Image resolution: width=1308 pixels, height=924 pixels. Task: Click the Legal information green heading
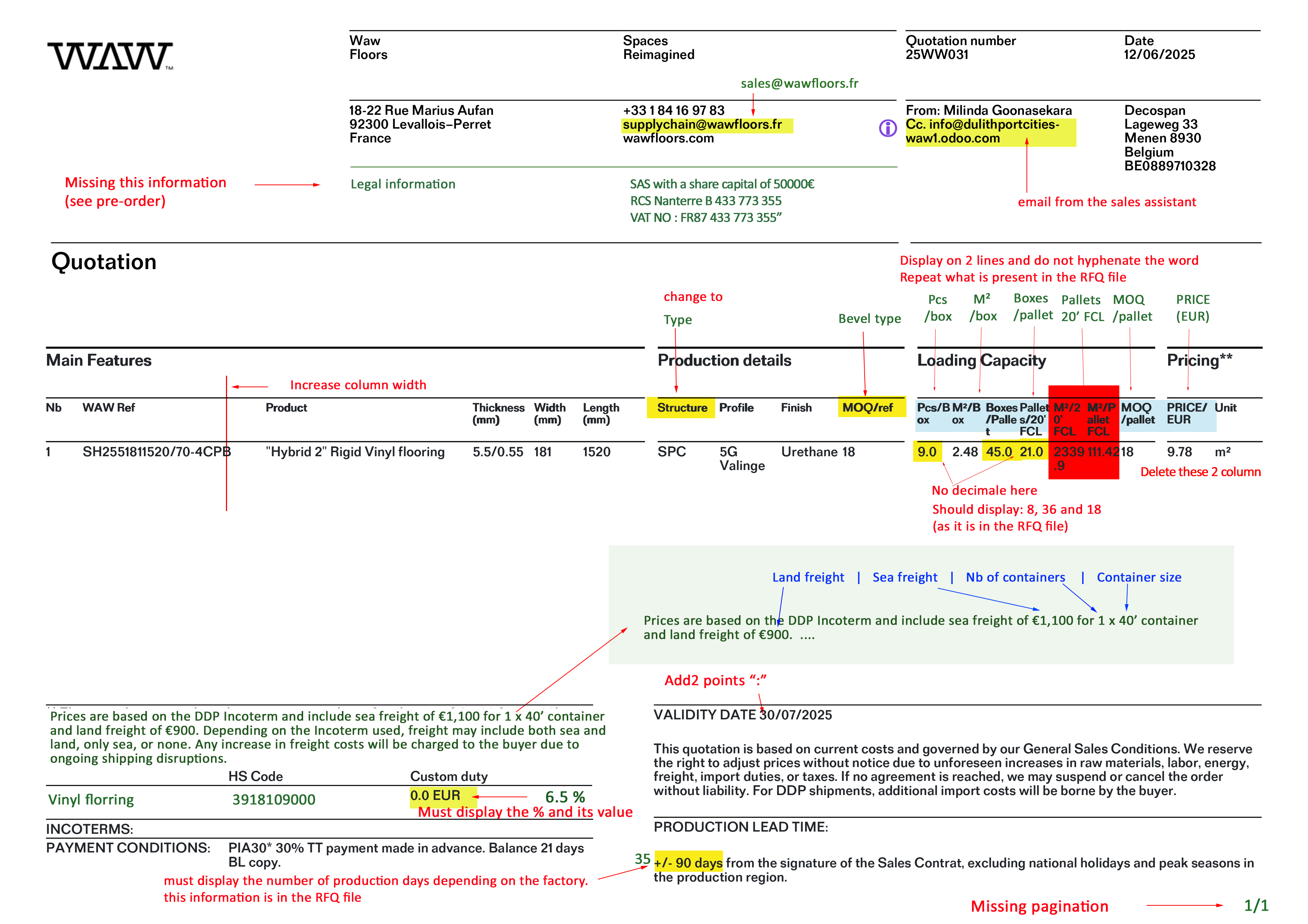[403, 184]
